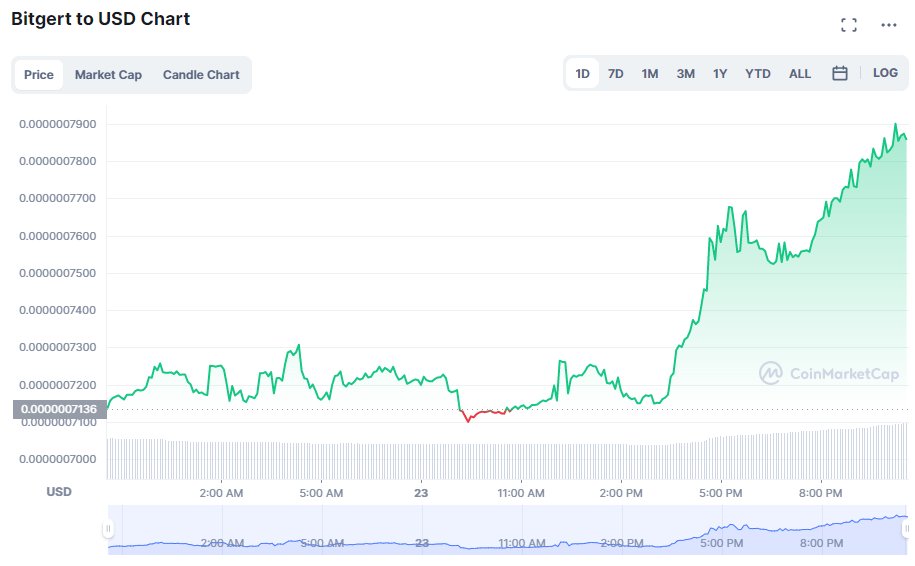Toggle LOG scale for the chart
This screenshot has height=566, width=915.
click(x=885, y=73)
